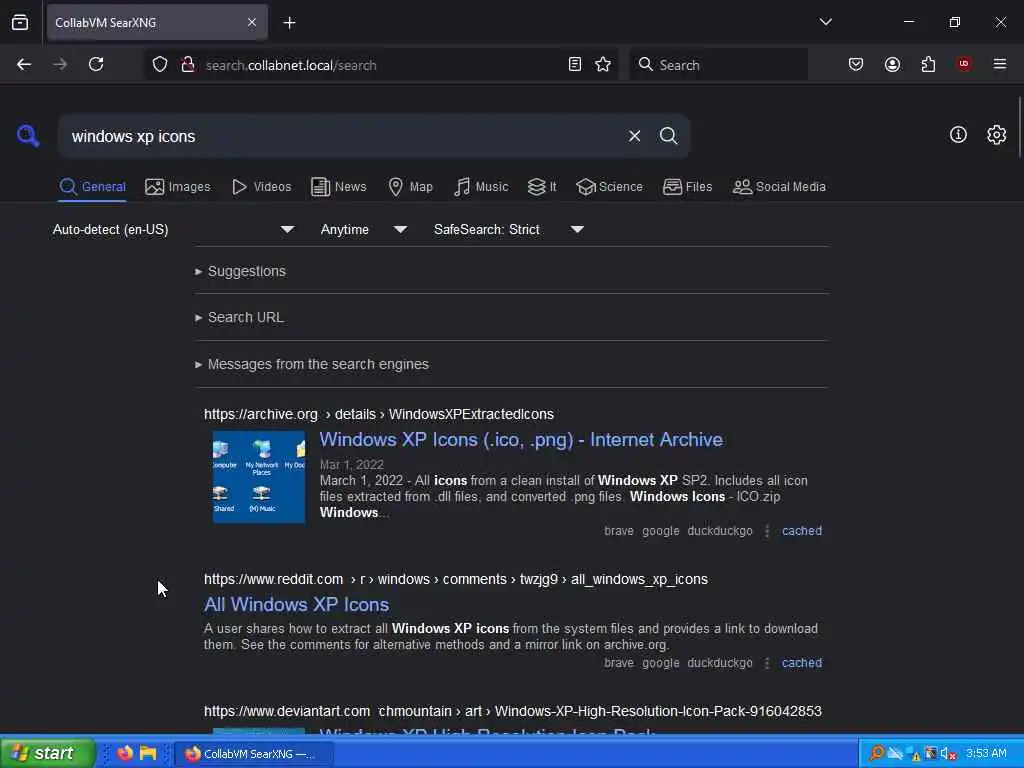The height and width of the screenshot is (768, 1024).
Task: Switch to the Science tab
Action: (x=609, y=187)
